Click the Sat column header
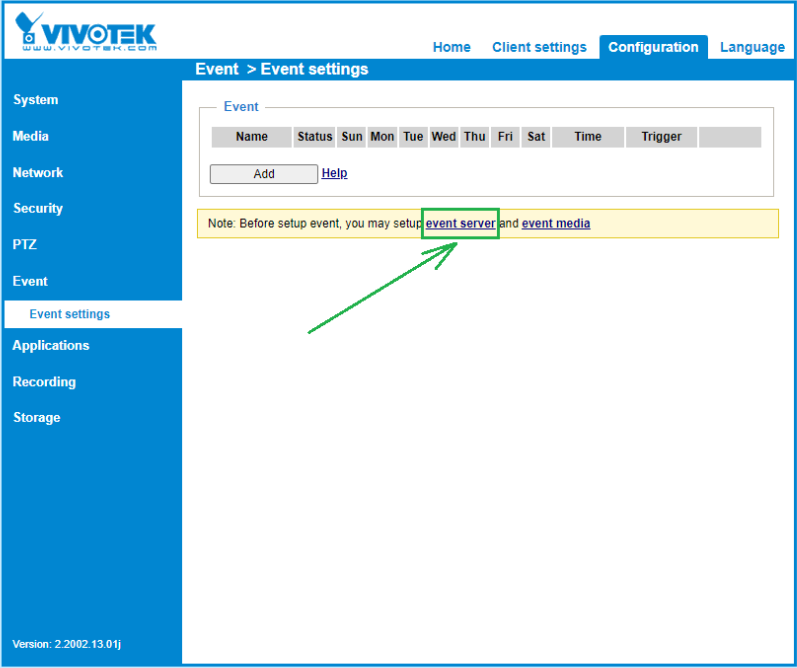The width and height of the screenshot is (797, 668). coord(536,137)
